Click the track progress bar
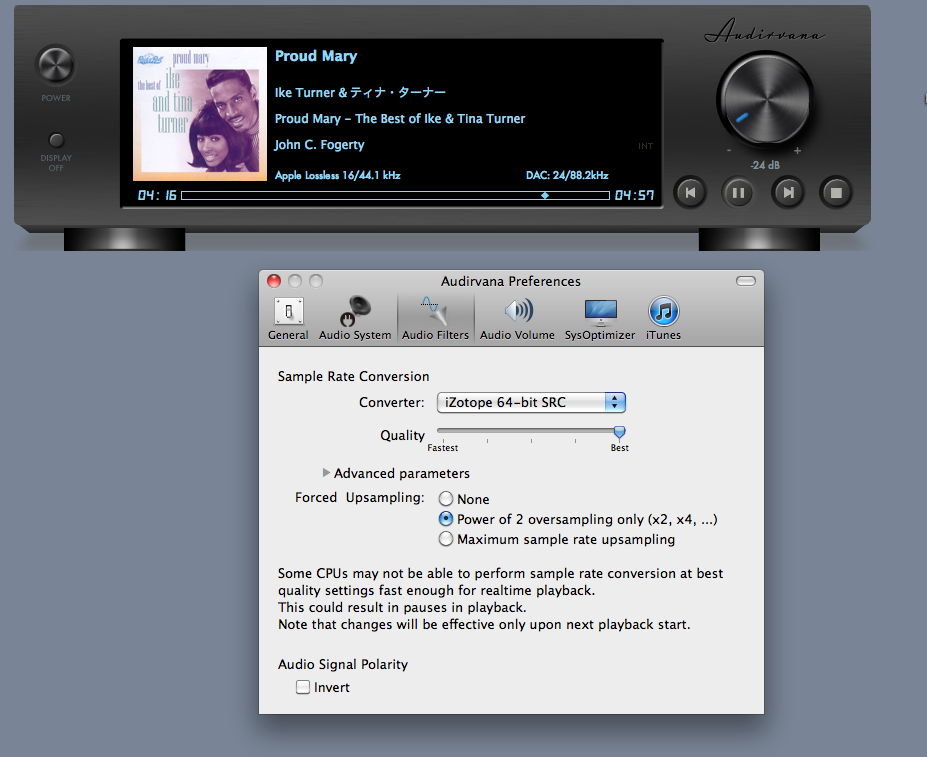Screen dimensions: 927x757 (396, 195)
